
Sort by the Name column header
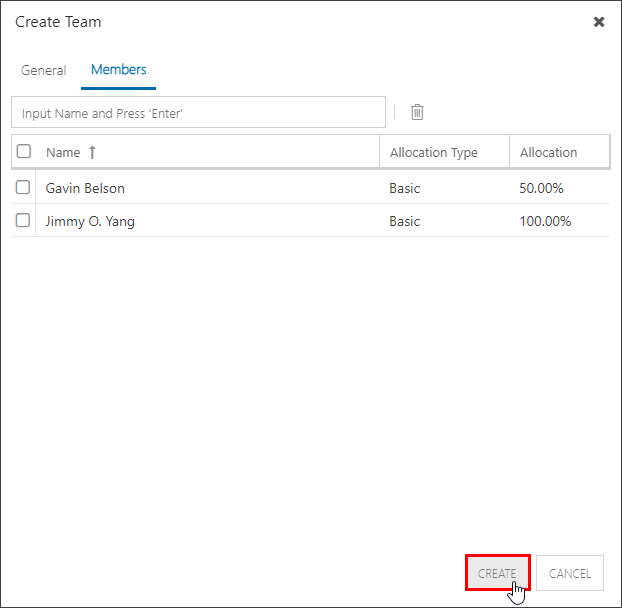(63, 153)
